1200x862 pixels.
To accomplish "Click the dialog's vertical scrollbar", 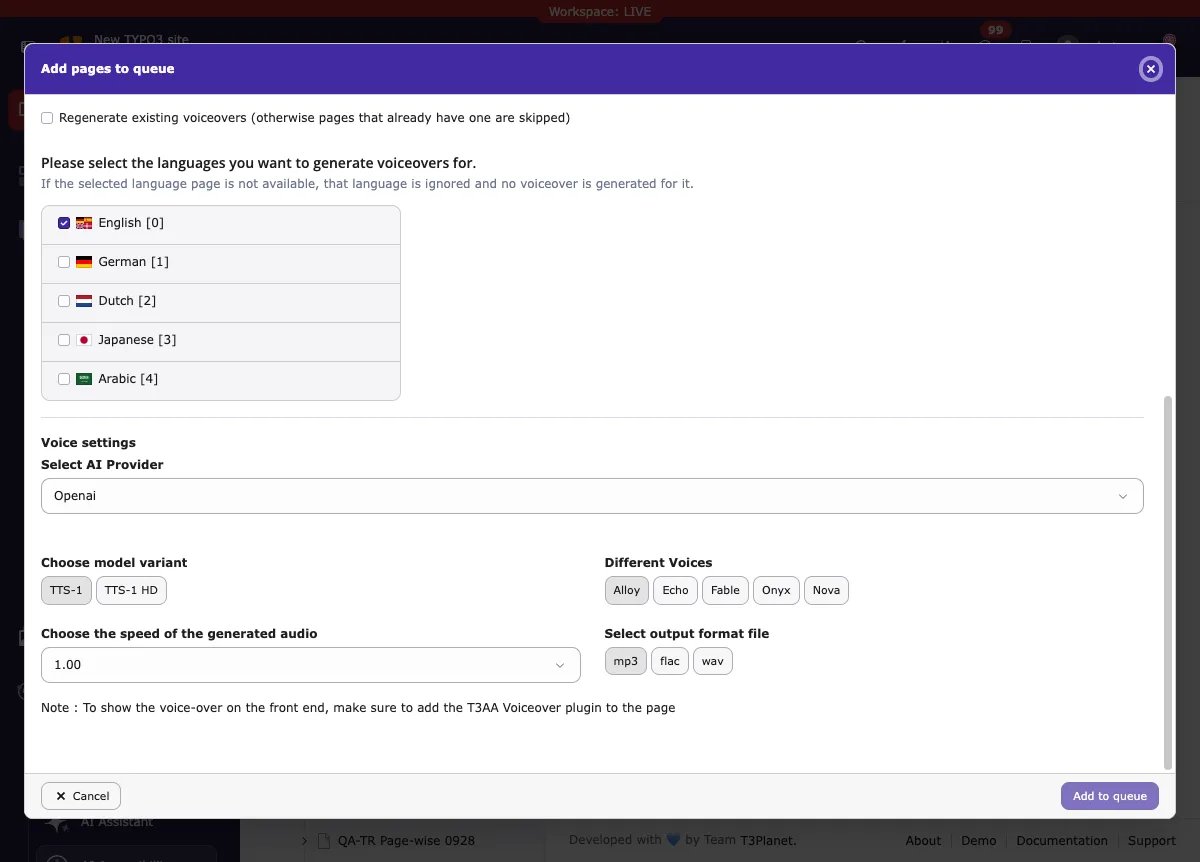I will [x=1169, y=582].
